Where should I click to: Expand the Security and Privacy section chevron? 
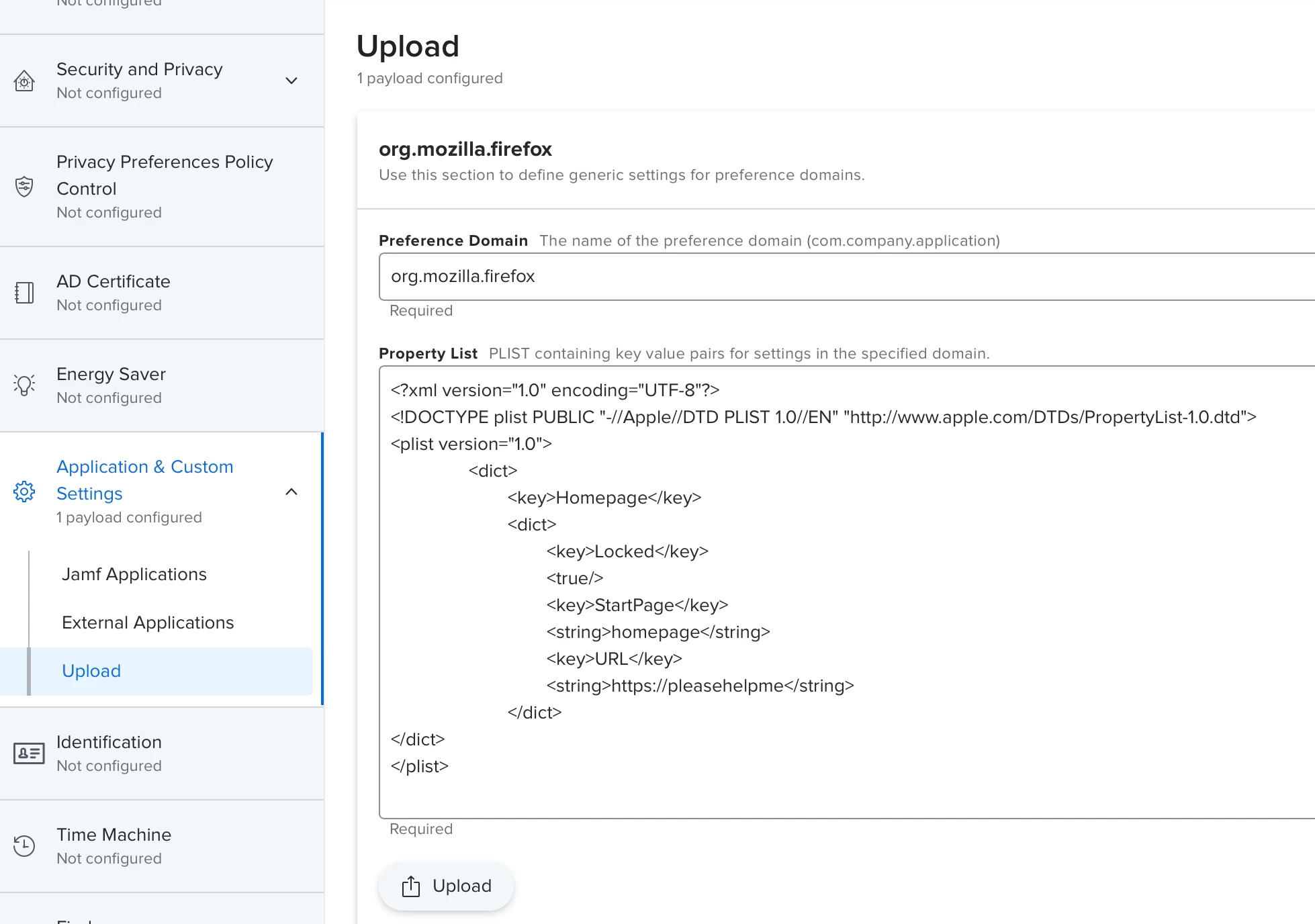[x=291, y=81]
